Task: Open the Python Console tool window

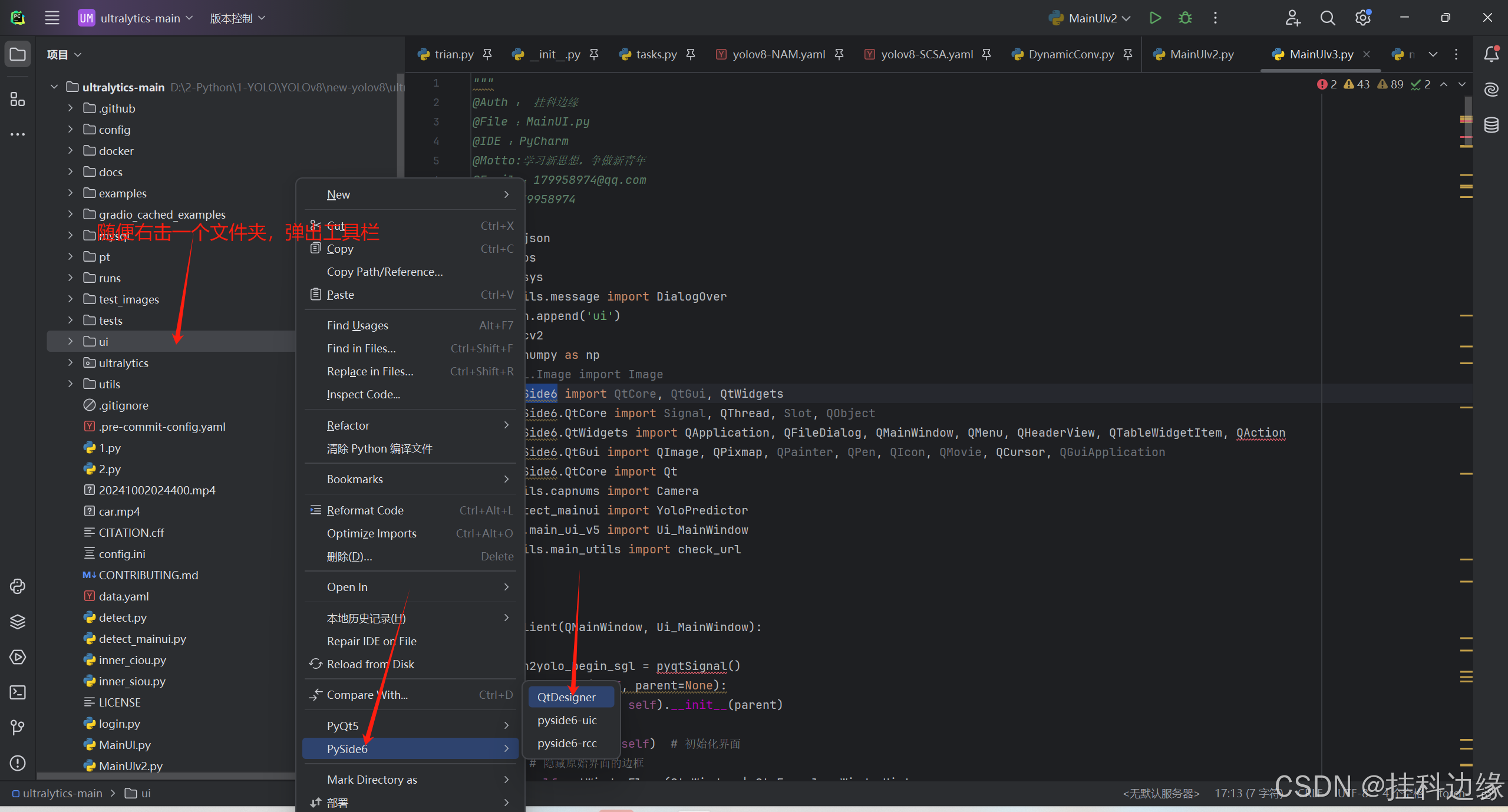Action: [18, 586]
